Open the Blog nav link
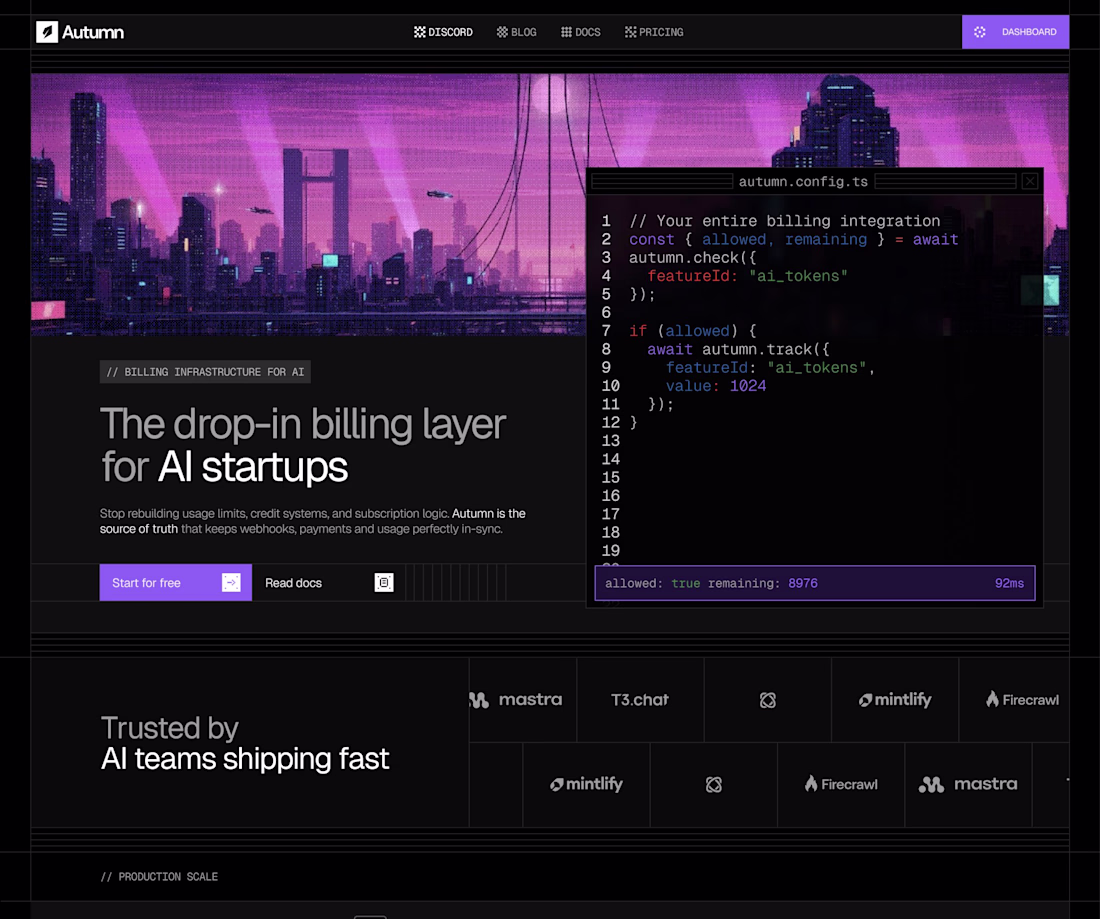 pyautogui.click(x=516, y=32)
